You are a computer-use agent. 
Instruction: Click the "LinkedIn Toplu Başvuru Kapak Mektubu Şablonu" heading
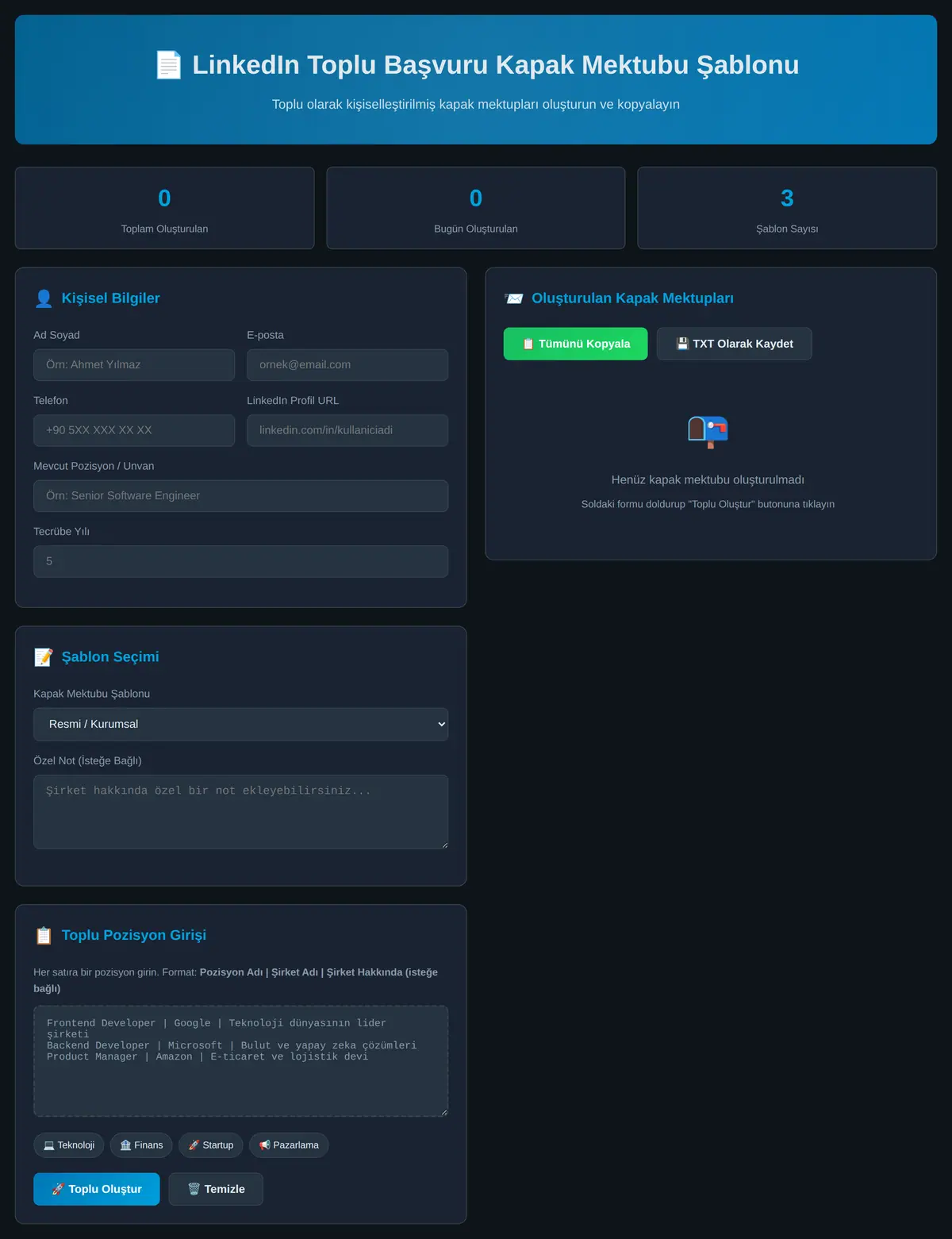tap(496, 65)
